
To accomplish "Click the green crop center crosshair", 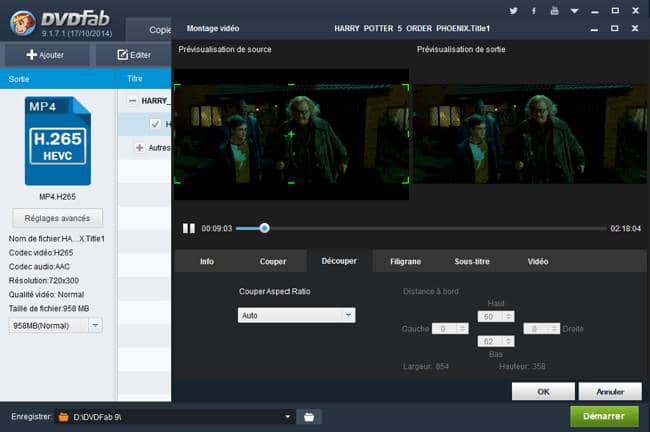I will tap(291, 134).
